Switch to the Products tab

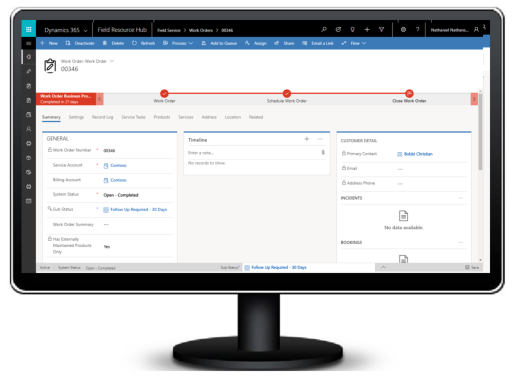[x=162, y=117]
